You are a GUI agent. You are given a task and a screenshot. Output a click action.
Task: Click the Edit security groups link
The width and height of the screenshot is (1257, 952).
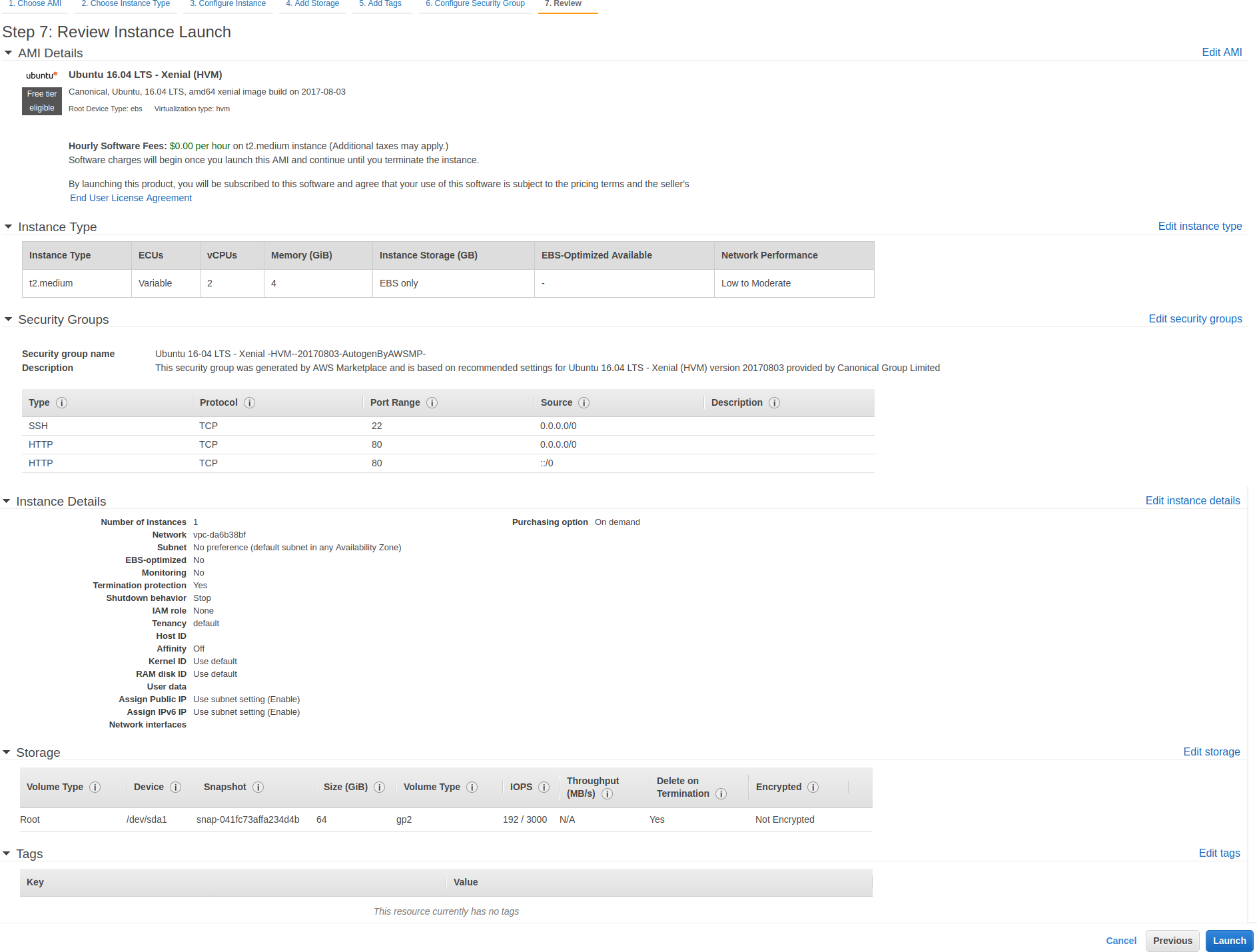[1195, 319]
